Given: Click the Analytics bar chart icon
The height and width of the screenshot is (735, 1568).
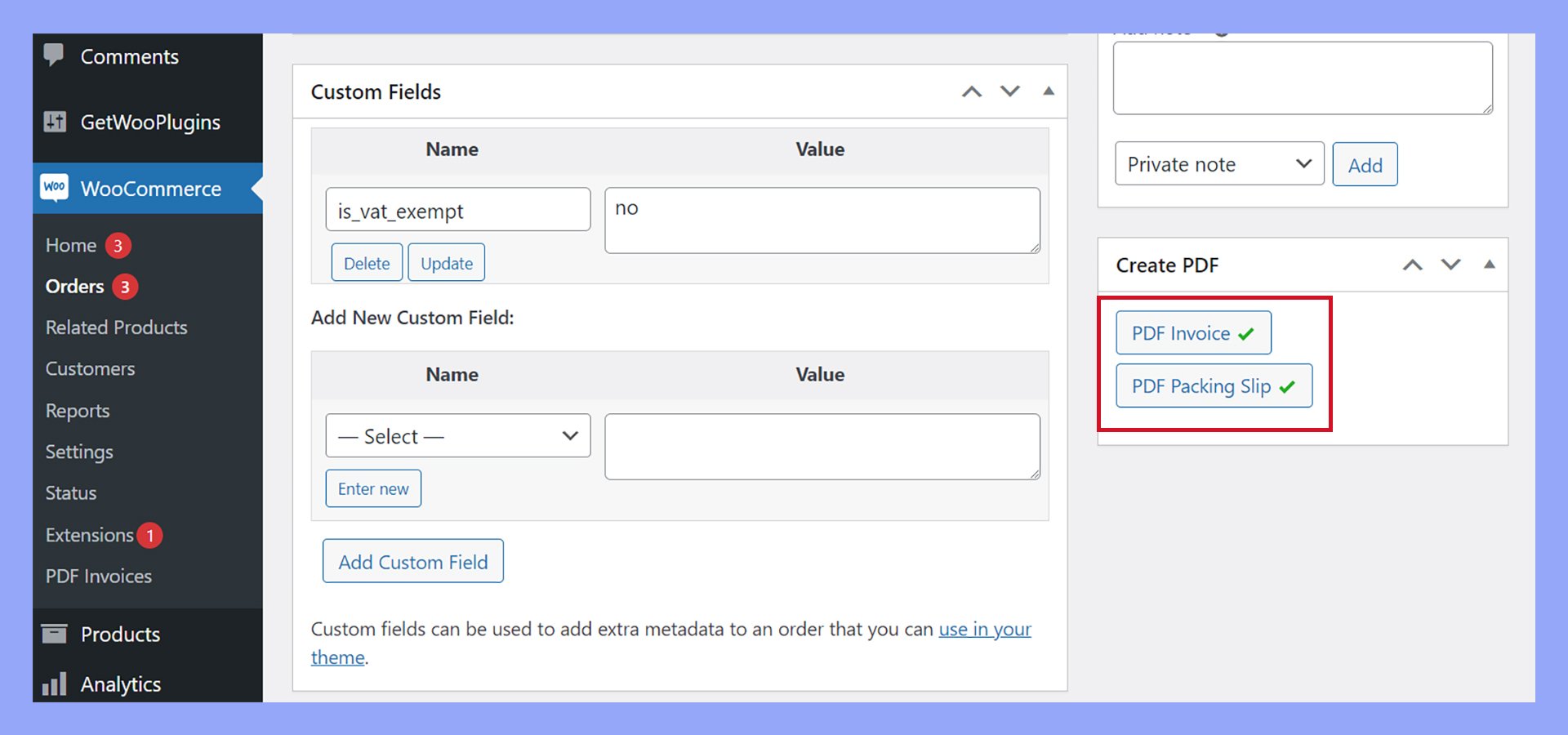Looking at the screenshot, I should coord(55,684).
